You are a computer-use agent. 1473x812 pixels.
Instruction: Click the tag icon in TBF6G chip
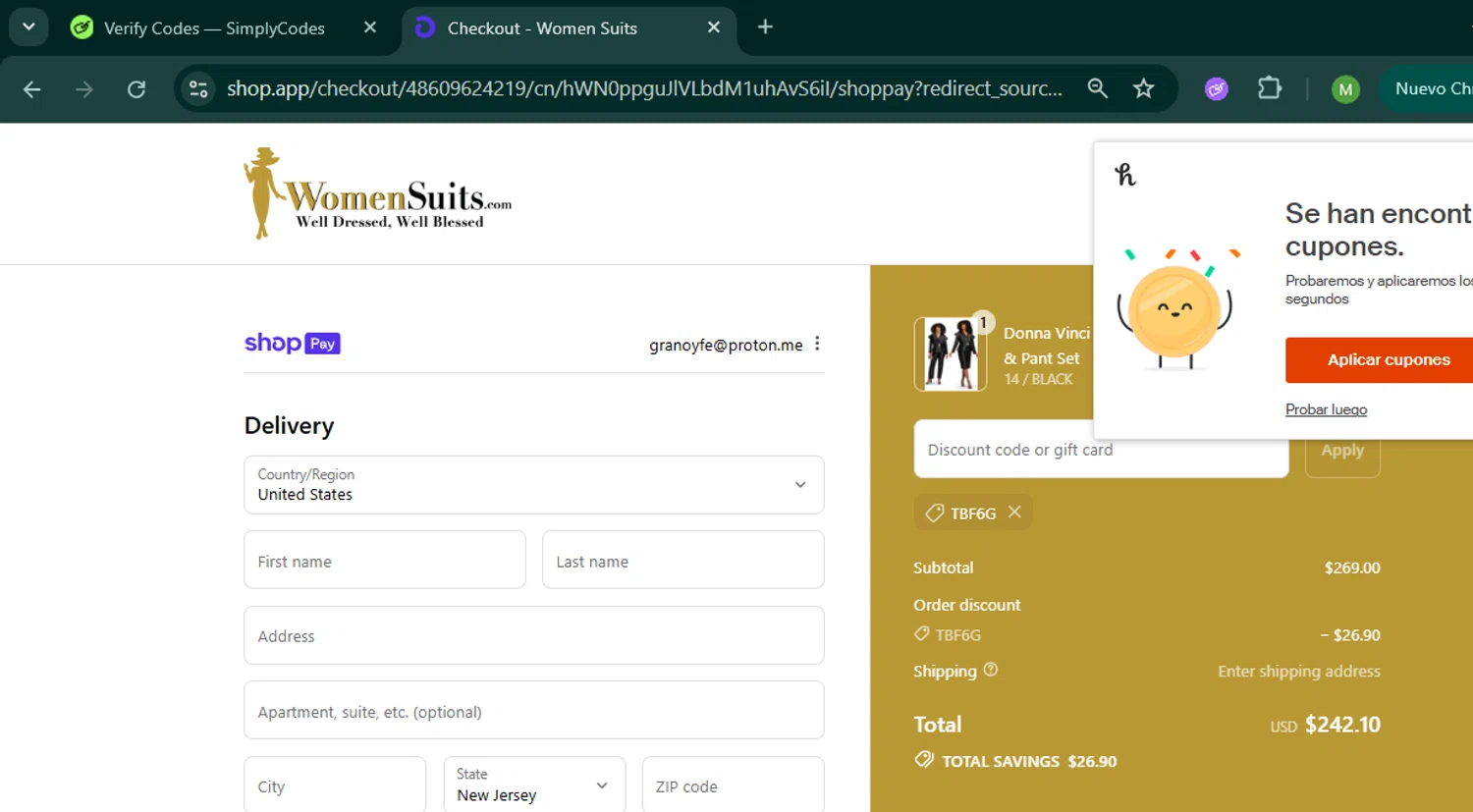pyautogui.click(x=935, y=513)
